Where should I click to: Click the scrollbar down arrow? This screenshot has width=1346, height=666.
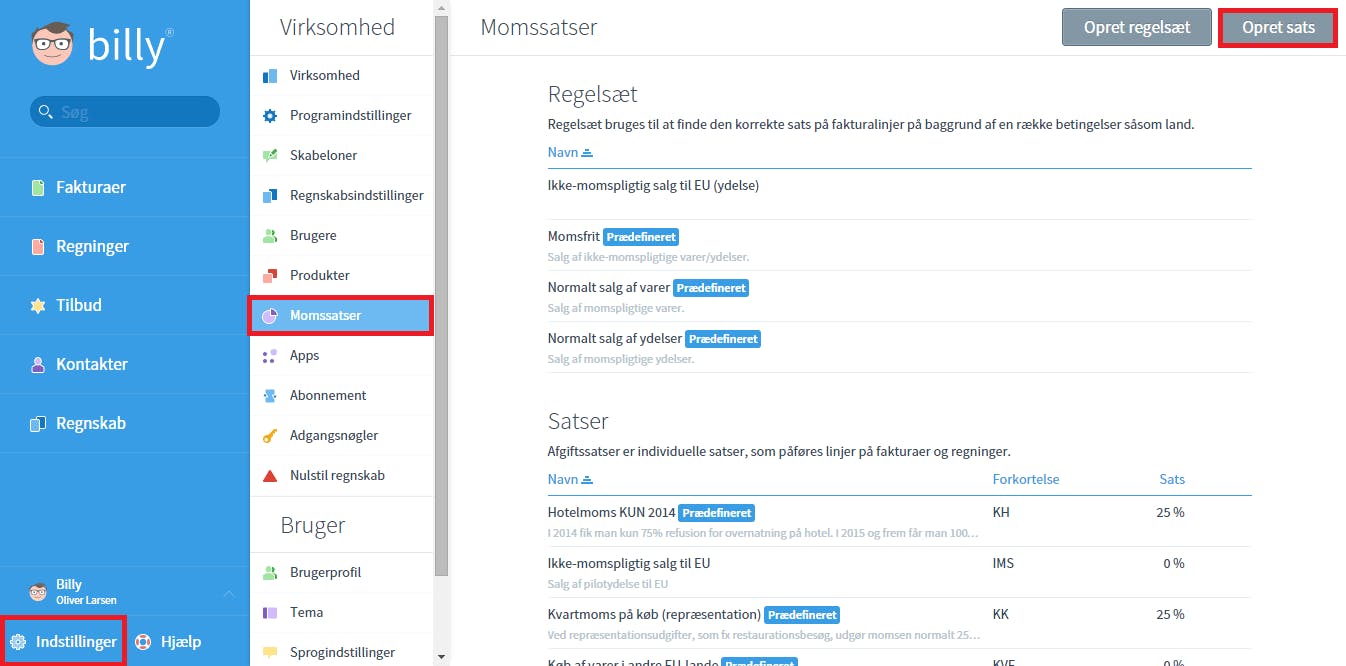coord(441,657)
